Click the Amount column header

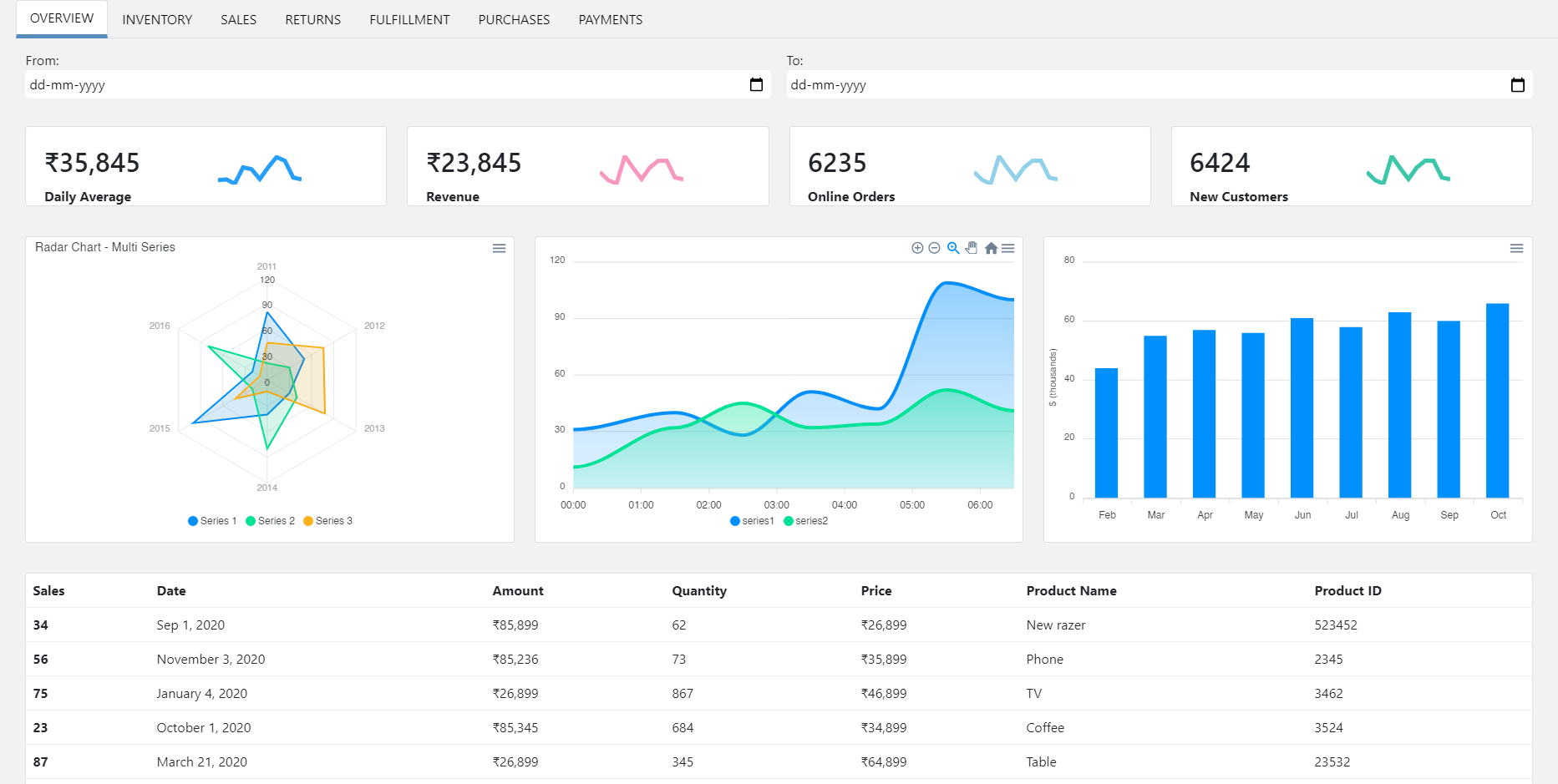[x=518, y=590]
